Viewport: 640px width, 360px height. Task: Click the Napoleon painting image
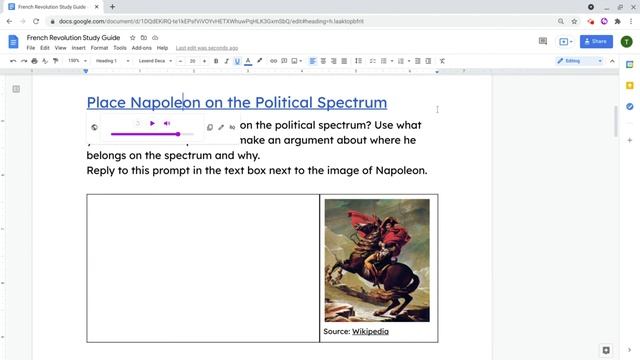click(377, 260)
